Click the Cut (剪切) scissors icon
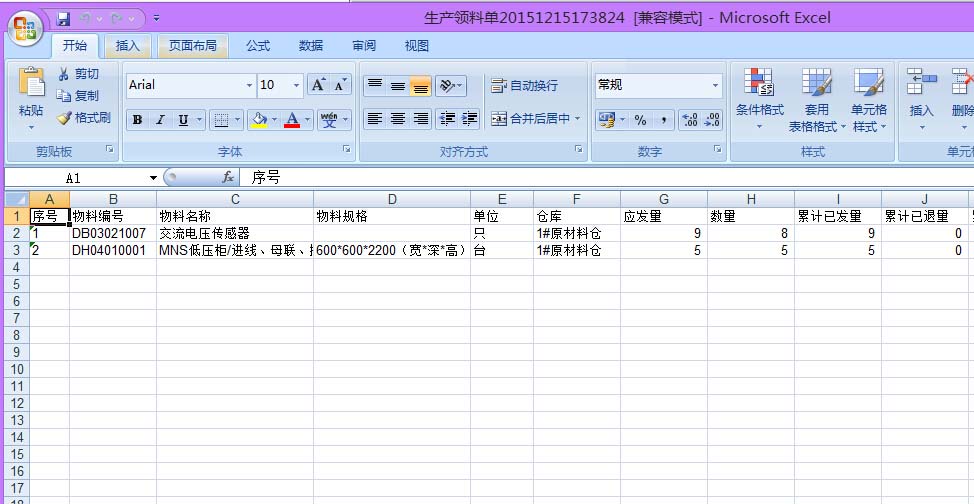 point(65,74)
